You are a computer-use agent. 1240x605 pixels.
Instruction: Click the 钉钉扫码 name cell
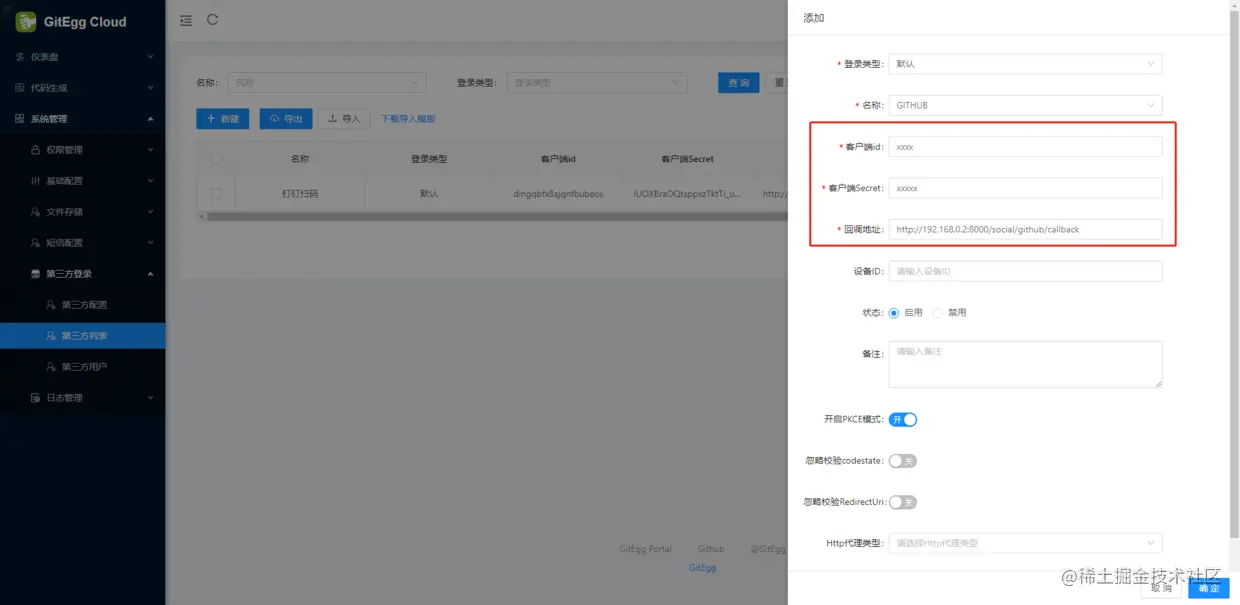[300, 194]
